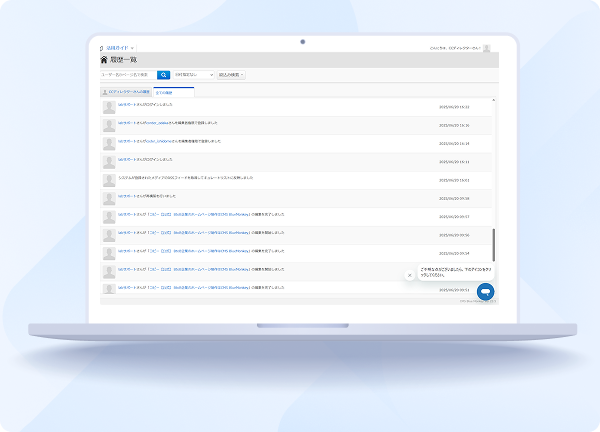The width and height of the screenshot is (600, 432).
Task: Click the home icon beside 履歴一覧
Action: pyautogui.click(x=104, y=60)
